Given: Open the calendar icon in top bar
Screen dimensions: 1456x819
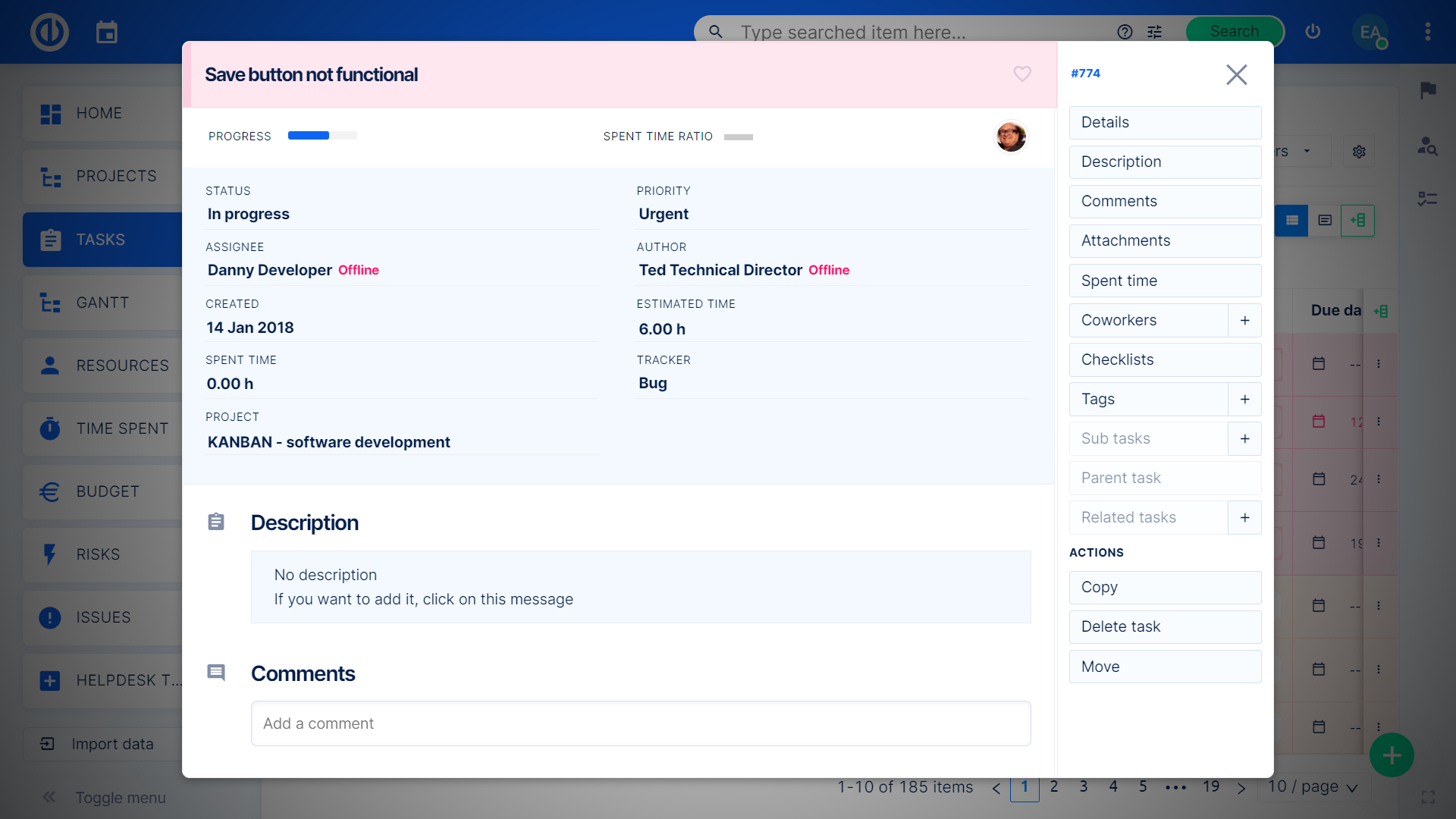Looking at the screenshot, I should pyautogui.click(x=107, y=32).
